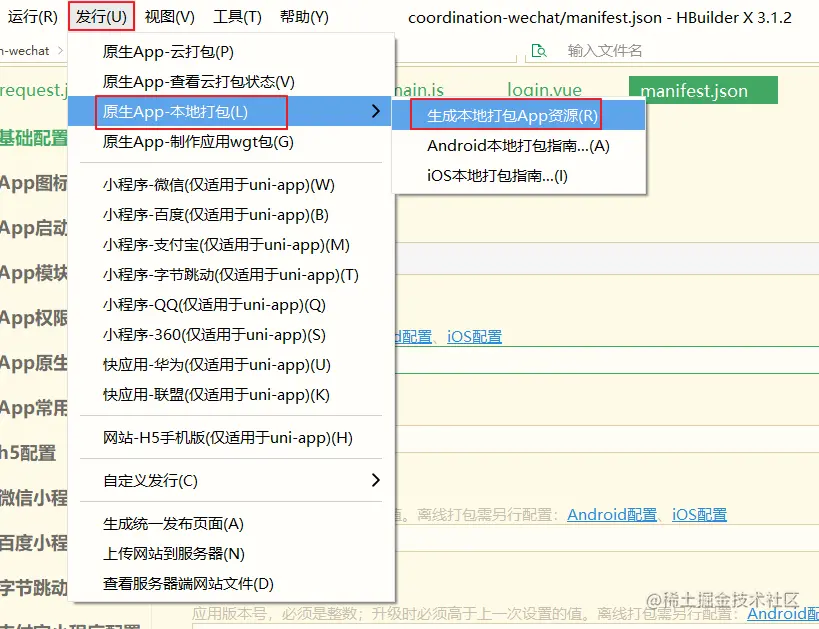Screen dimensions: 819x629
Task: Select 上传网站到服务器(N)
Action: [231, 553]
